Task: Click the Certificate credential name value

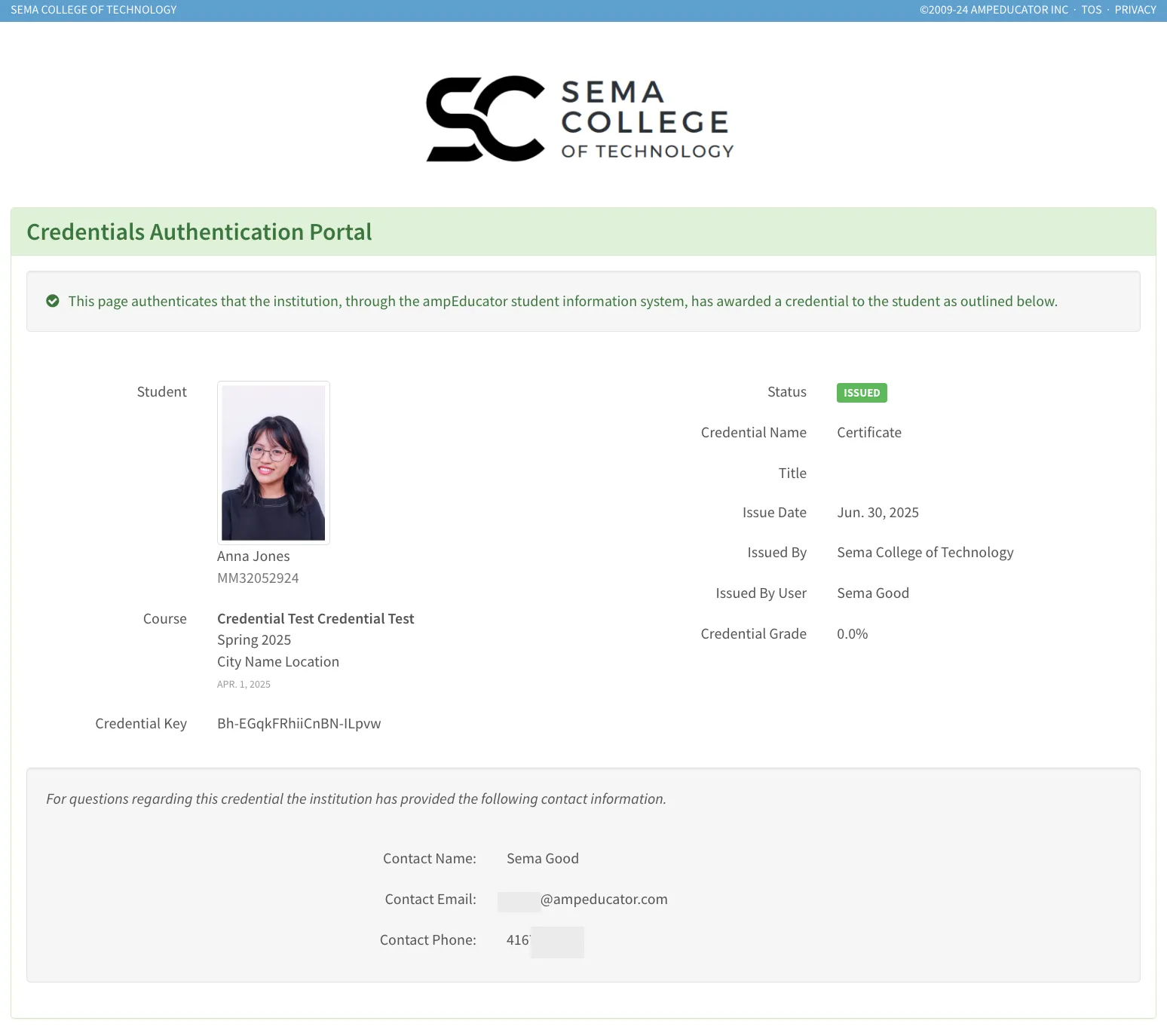Action: [869, 433]
